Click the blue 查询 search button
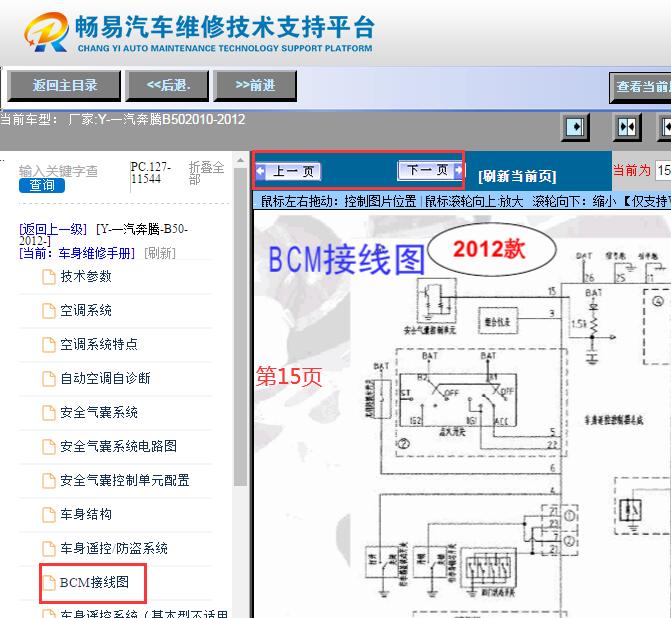 click(42, 185)
